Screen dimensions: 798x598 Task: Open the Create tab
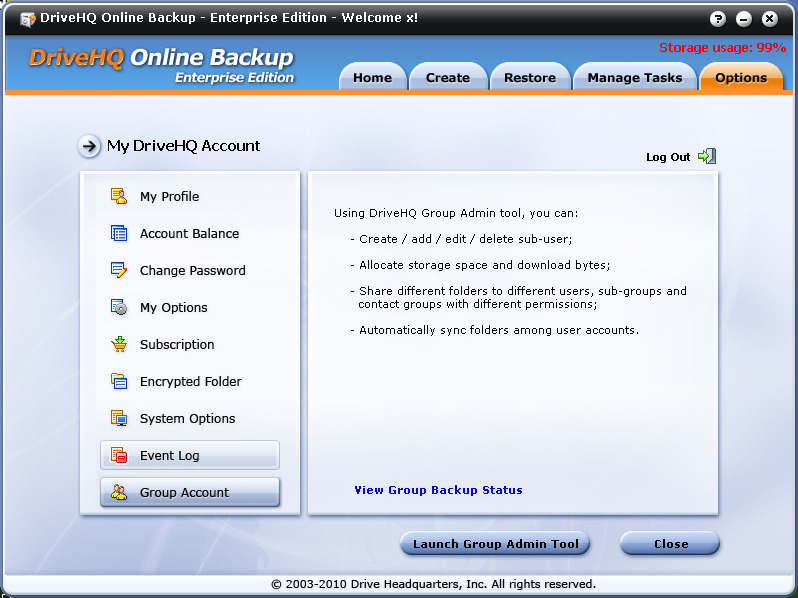pos(447,78)
